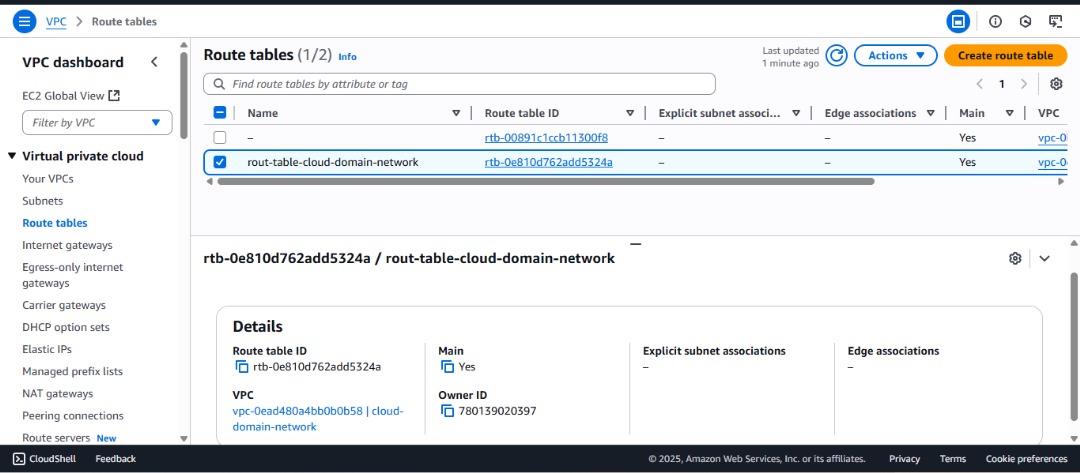The width and height of the screenshot is (1080, 473).
Task: Copy the Route table ID value
Action: (242, 366)
